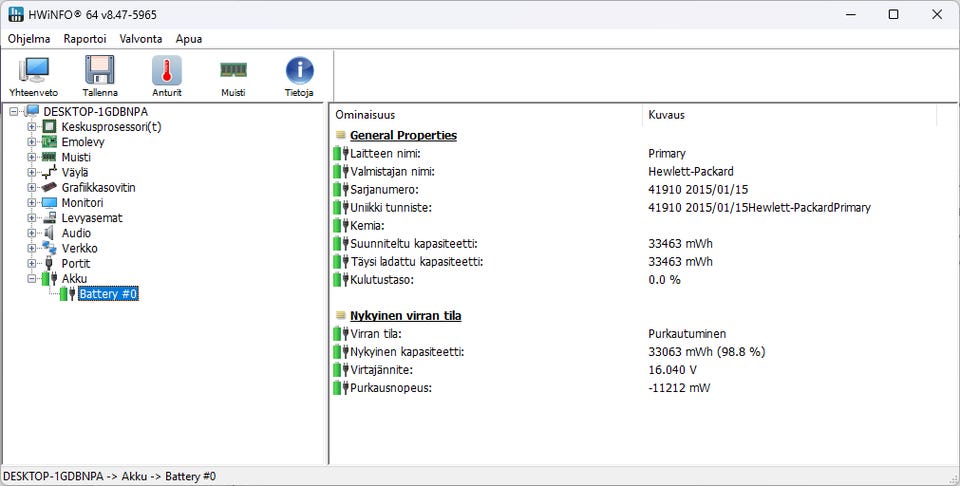Select the DESKTOP-1GDBNPA tree label
Screen dimensions: 960x486
(96, 112)
